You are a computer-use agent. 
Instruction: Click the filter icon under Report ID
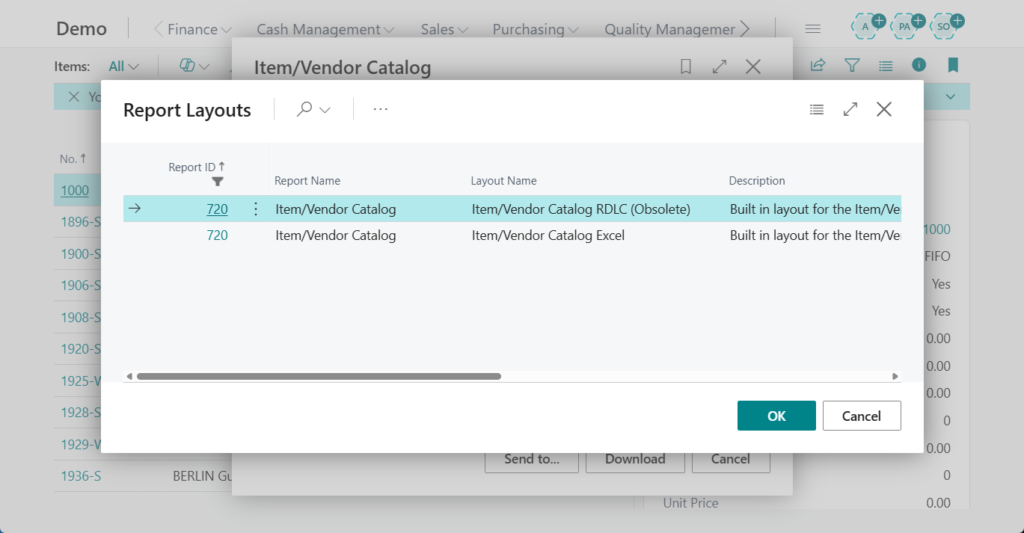click(x=217, y=182)
